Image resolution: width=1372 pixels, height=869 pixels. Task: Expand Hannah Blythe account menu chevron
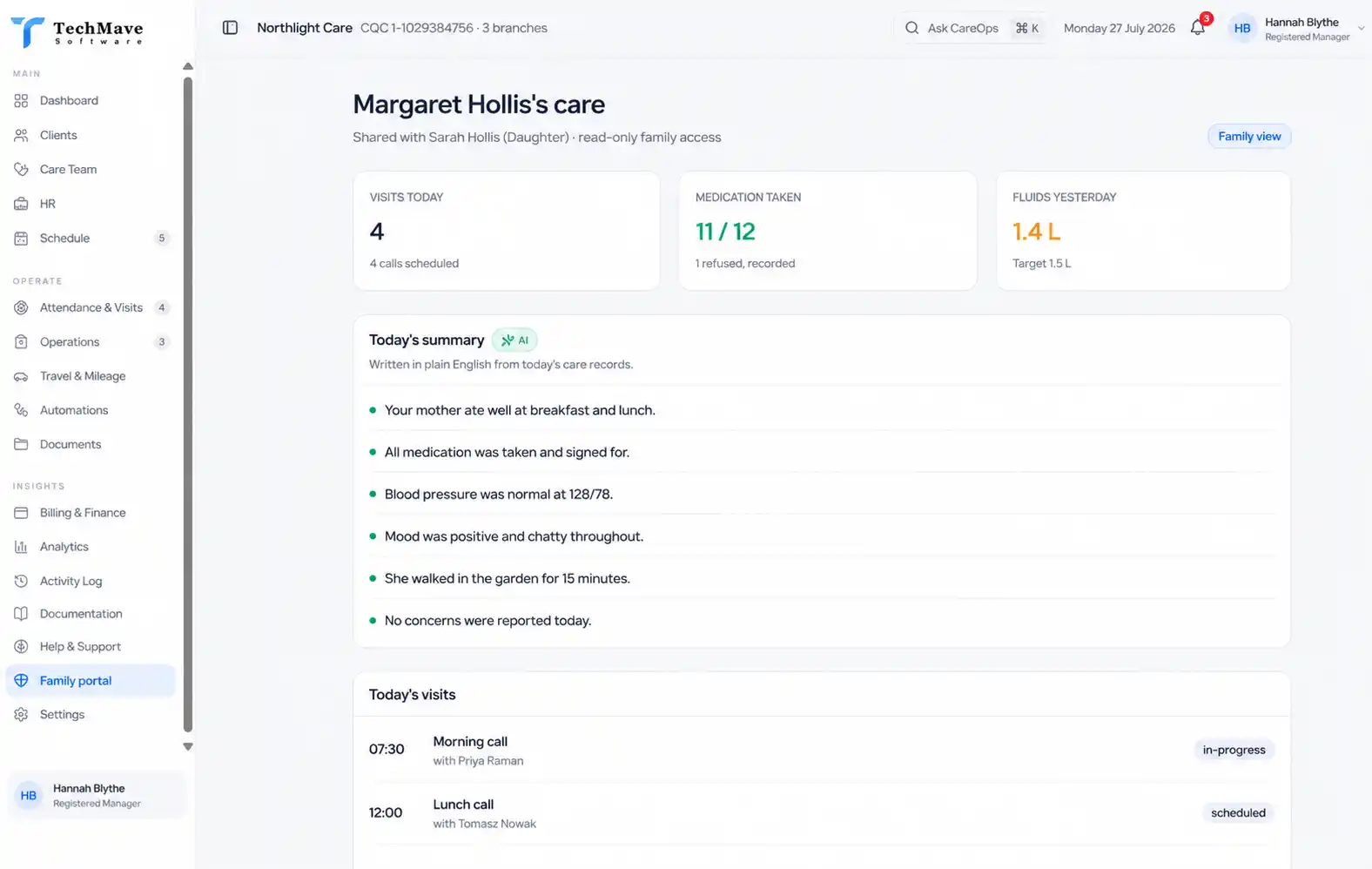tap(1362, 28)
